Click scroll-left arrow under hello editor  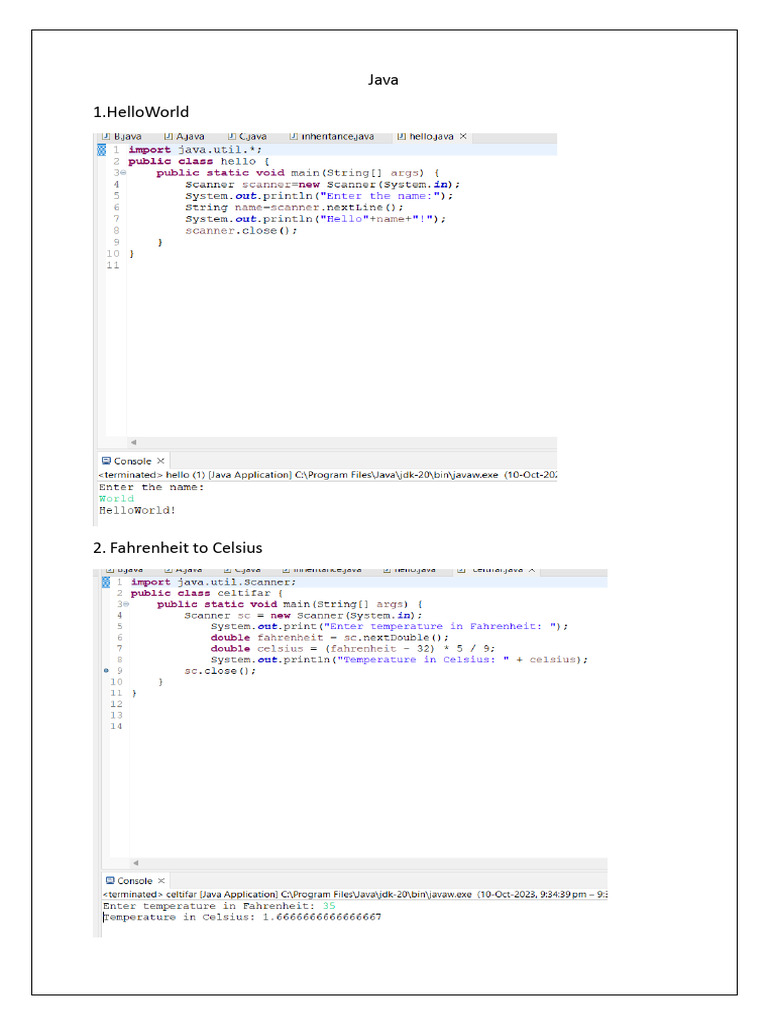click(x=133, y=442)
